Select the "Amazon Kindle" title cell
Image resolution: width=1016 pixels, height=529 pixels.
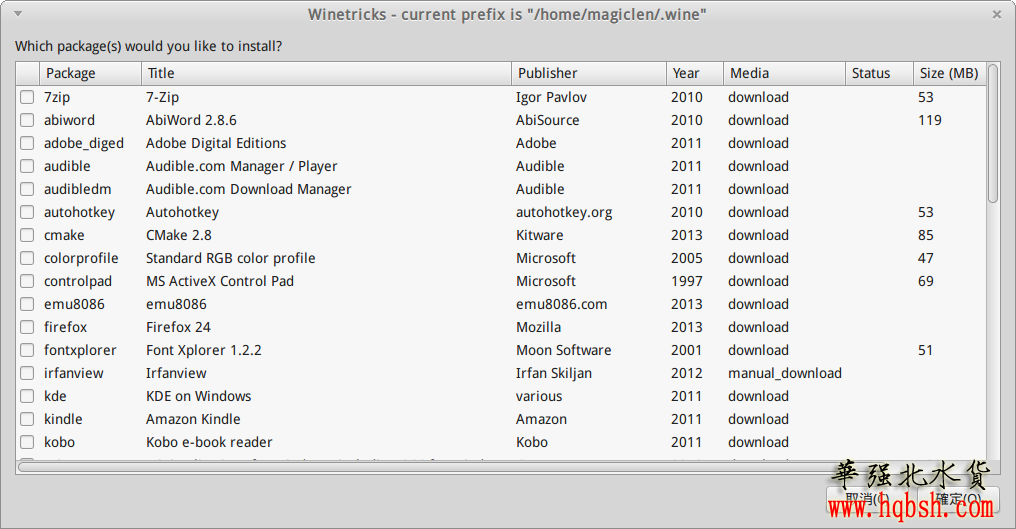193,419
